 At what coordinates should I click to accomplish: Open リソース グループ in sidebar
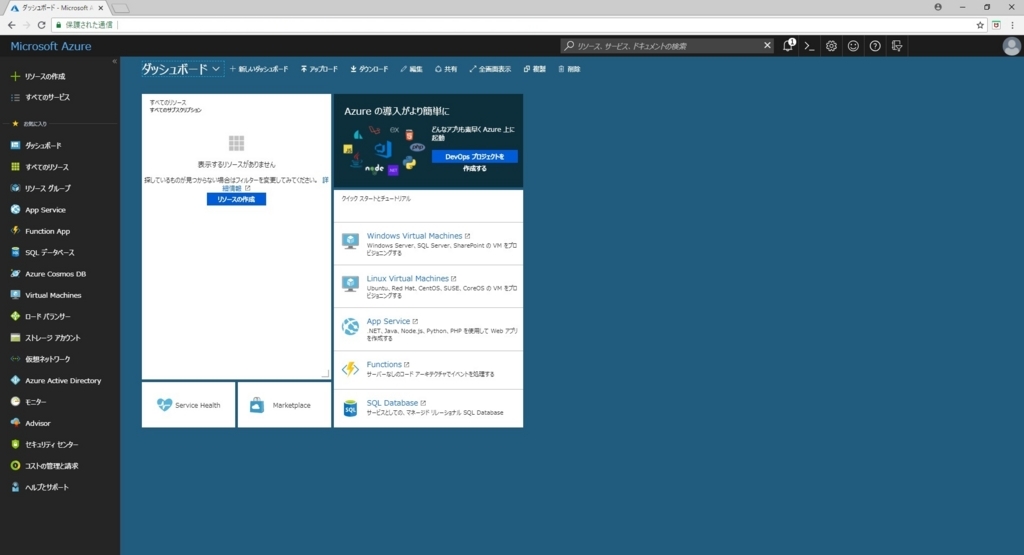point(40,188)
